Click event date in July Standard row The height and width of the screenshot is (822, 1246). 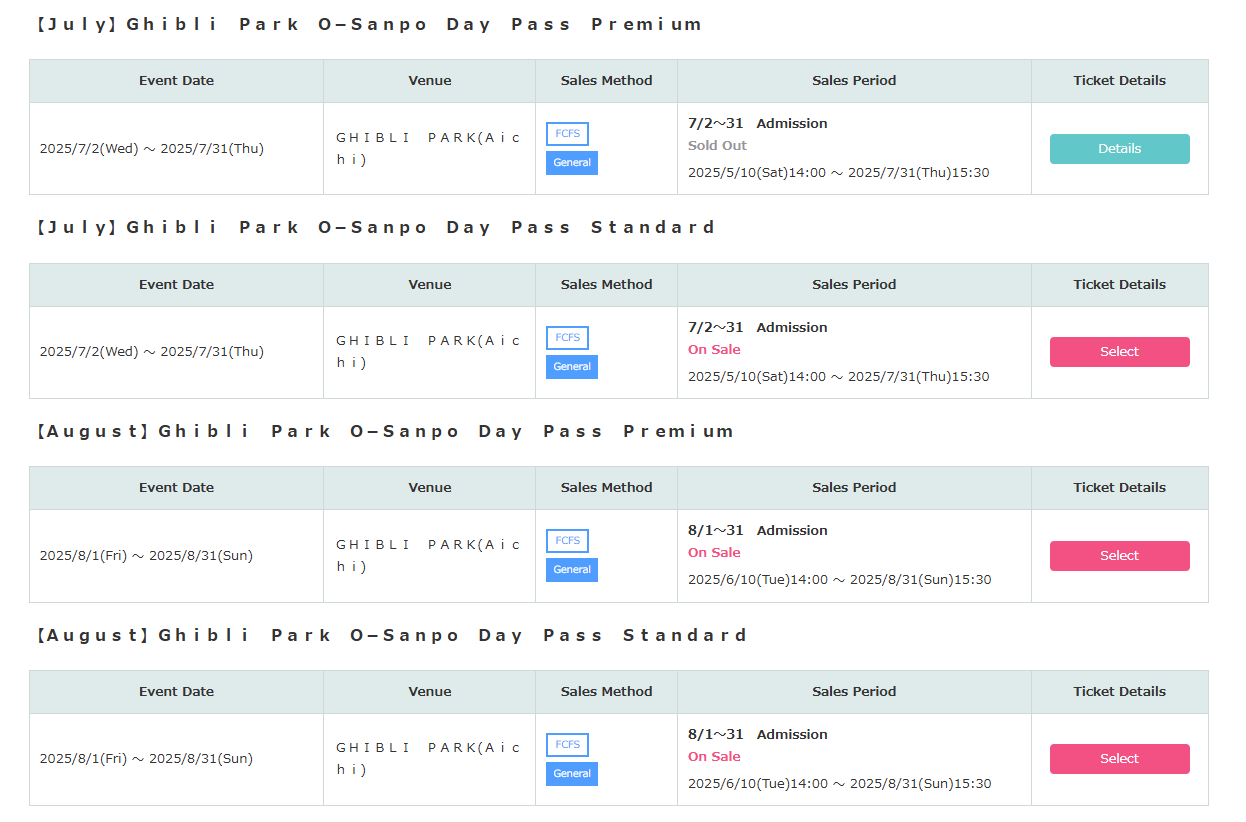coord(152,352)
